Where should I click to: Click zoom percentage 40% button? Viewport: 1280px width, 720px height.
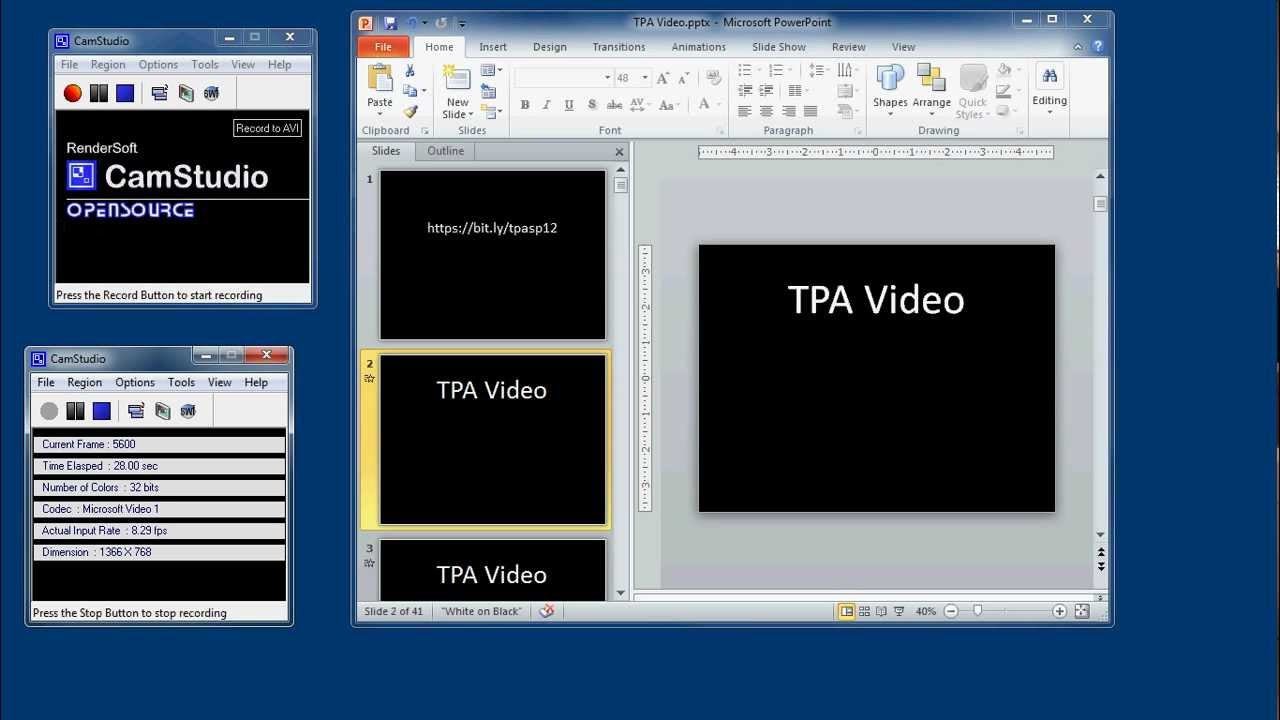tap(926, 611)
